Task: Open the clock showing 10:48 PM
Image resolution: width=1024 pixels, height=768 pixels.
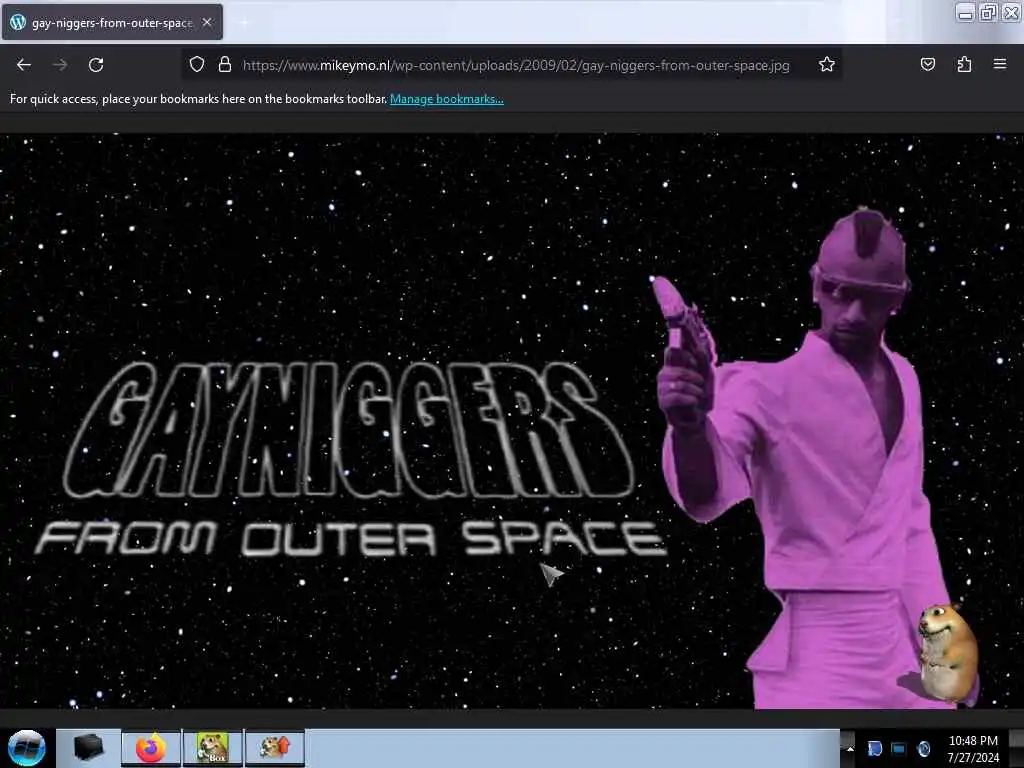Action: (x=973, y=749)
